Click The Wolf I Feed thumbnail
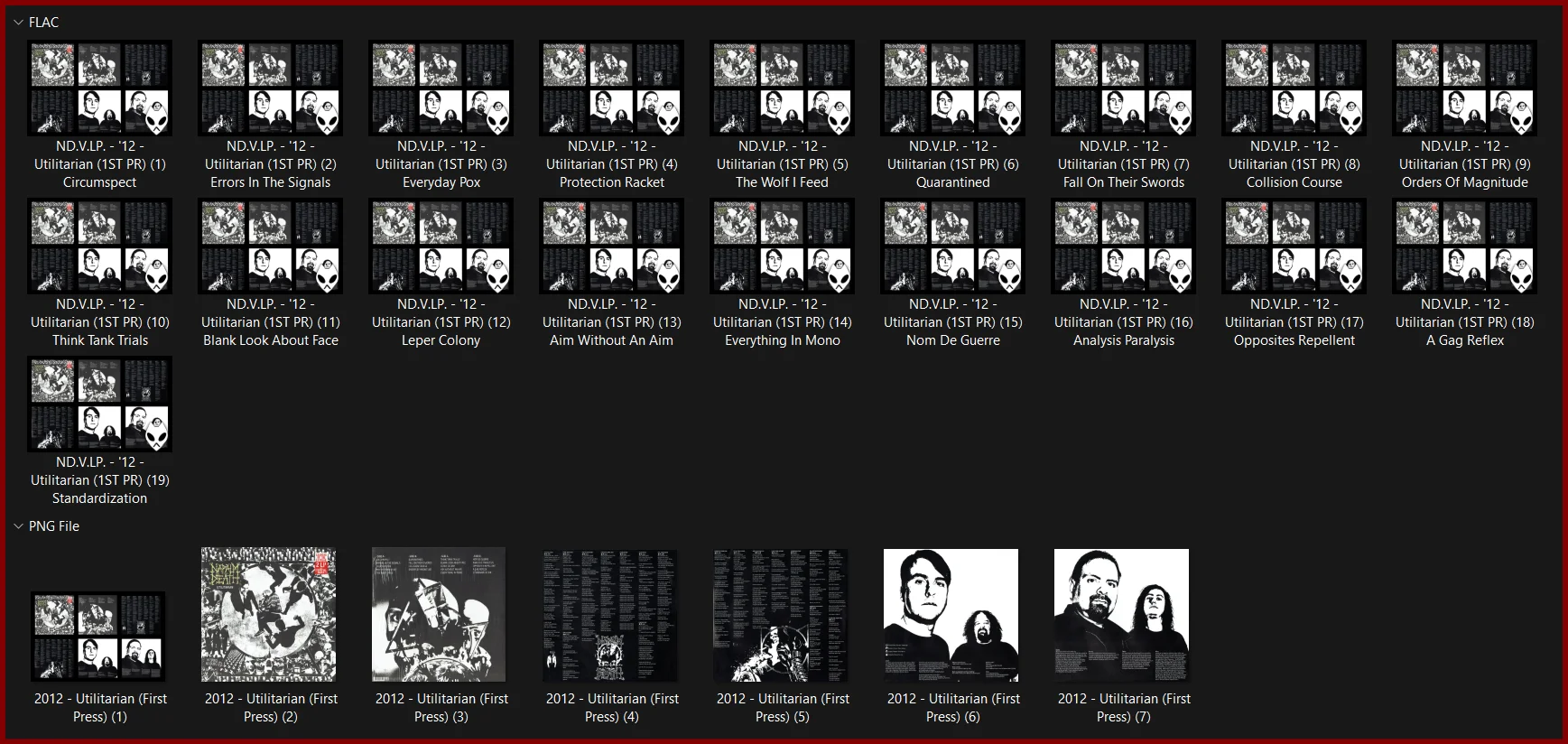Viewport: 1568px width, 744px height. [782, 88]
